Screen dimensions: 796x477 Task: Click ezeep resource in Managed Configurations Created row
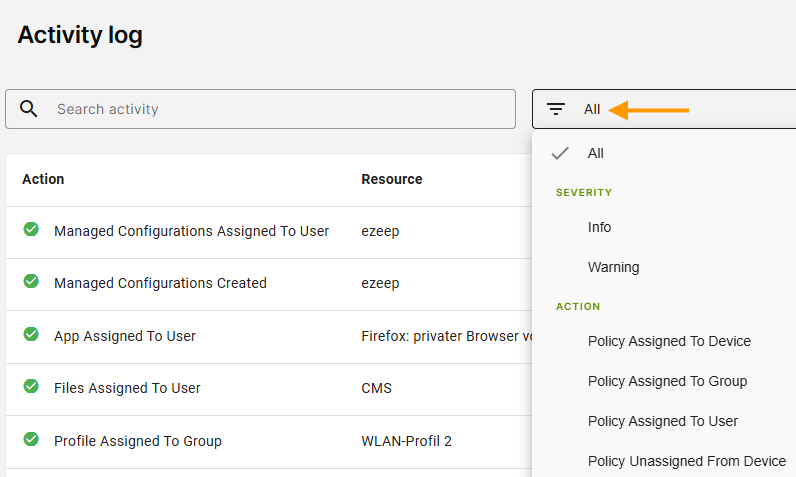(380, 284)
